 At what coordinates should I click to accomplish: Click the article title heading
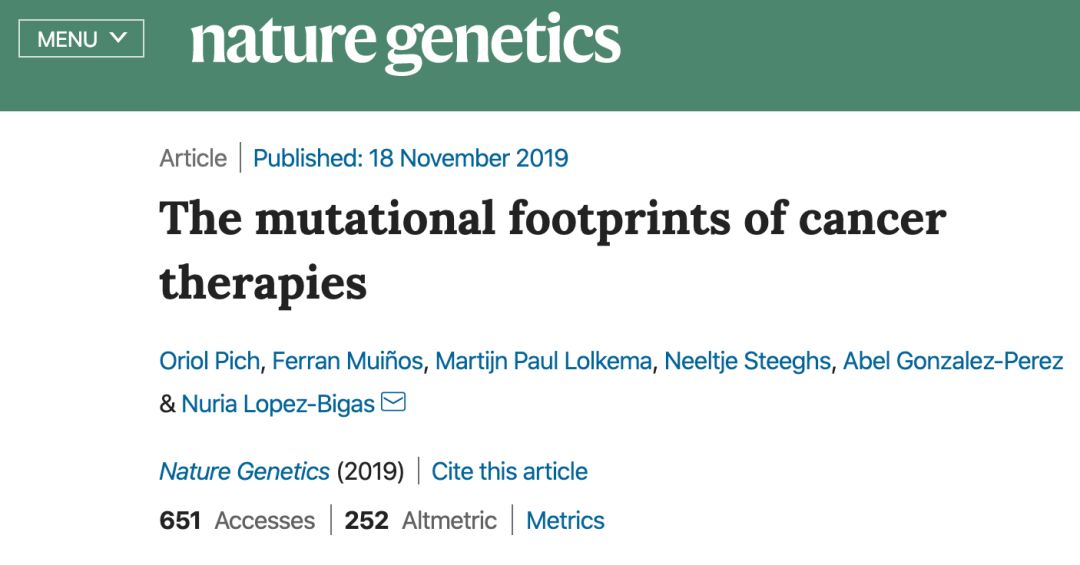pyautogui.click(x=552, y=219)
